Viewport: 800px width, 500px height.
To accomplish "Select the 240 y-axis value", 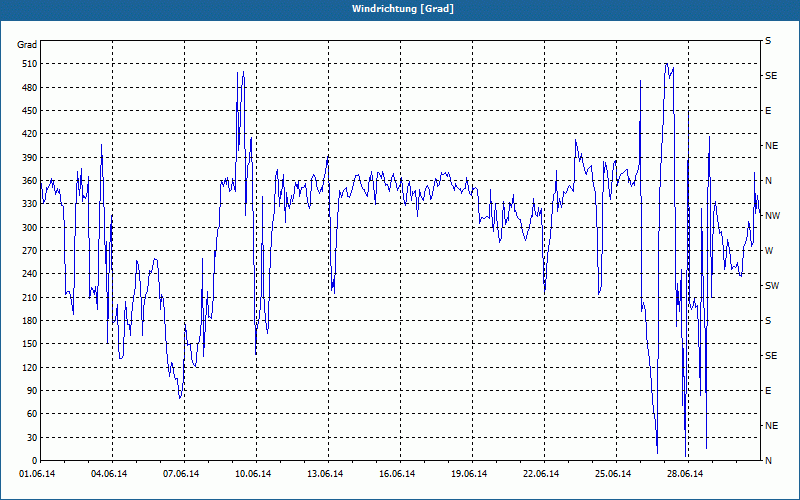I will tap(29, 274).
